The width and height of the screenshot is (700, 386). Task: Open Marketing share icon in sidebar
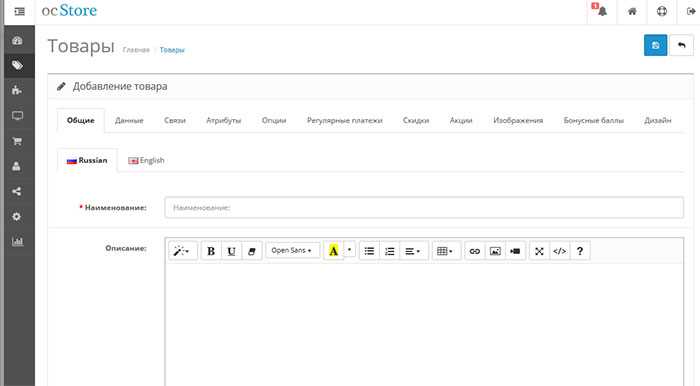click(x=17, y=191)
